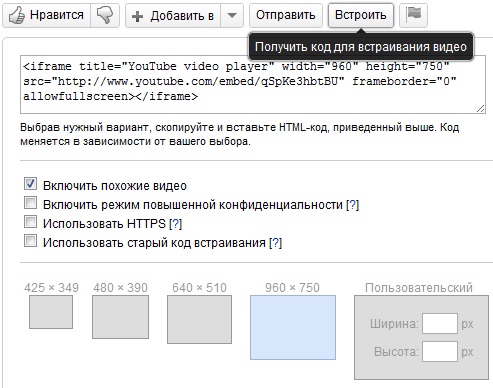The image size is (493, 388).
Task: Click the Встроить button
Action: 361,15
